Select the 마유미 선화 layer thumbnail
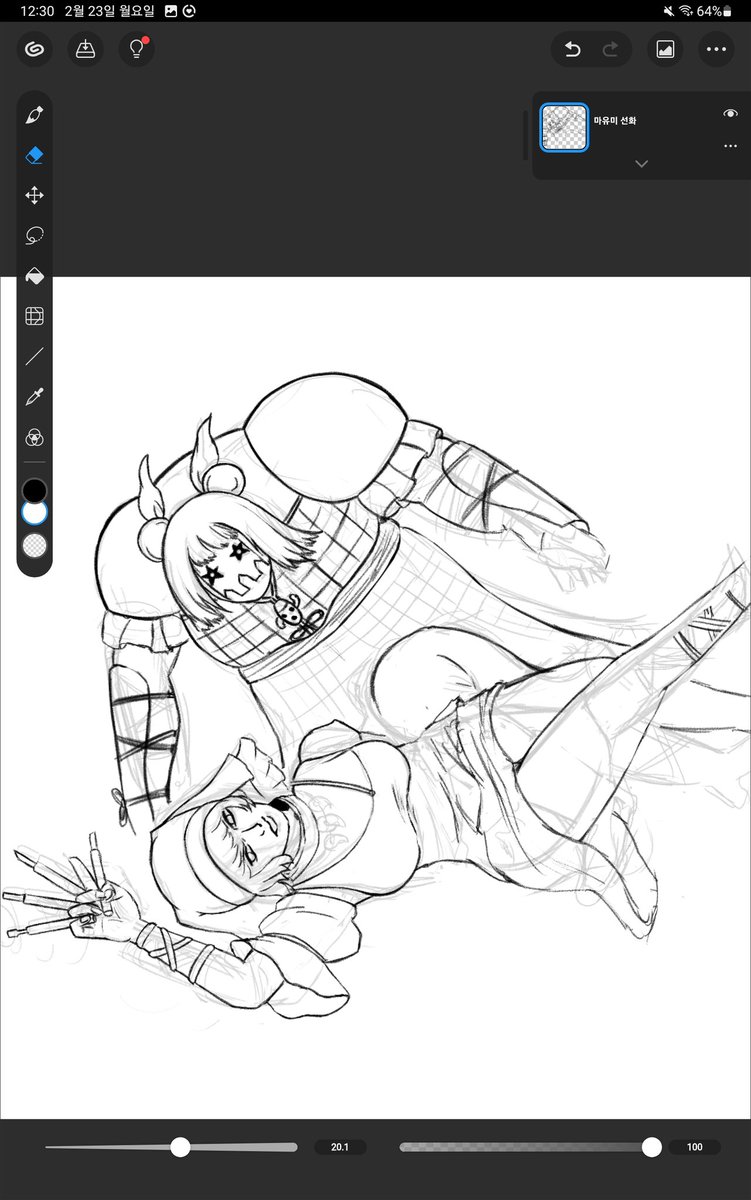This screenshot has height=1200, width=751. click(x=565, y=127)
